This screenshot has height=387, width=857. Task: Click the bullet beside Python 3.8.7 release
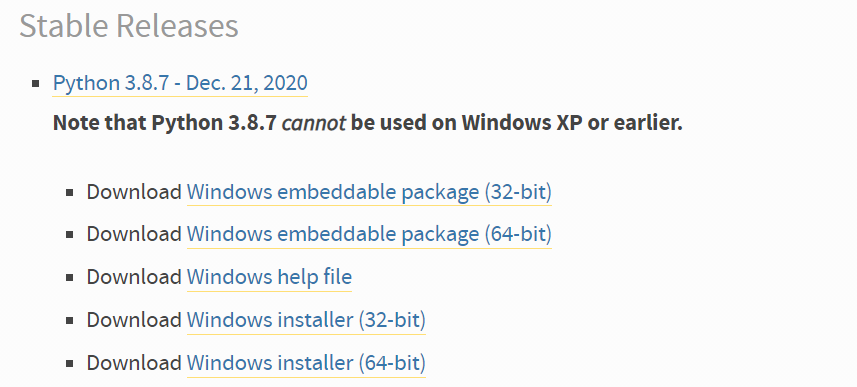[36, 84]
